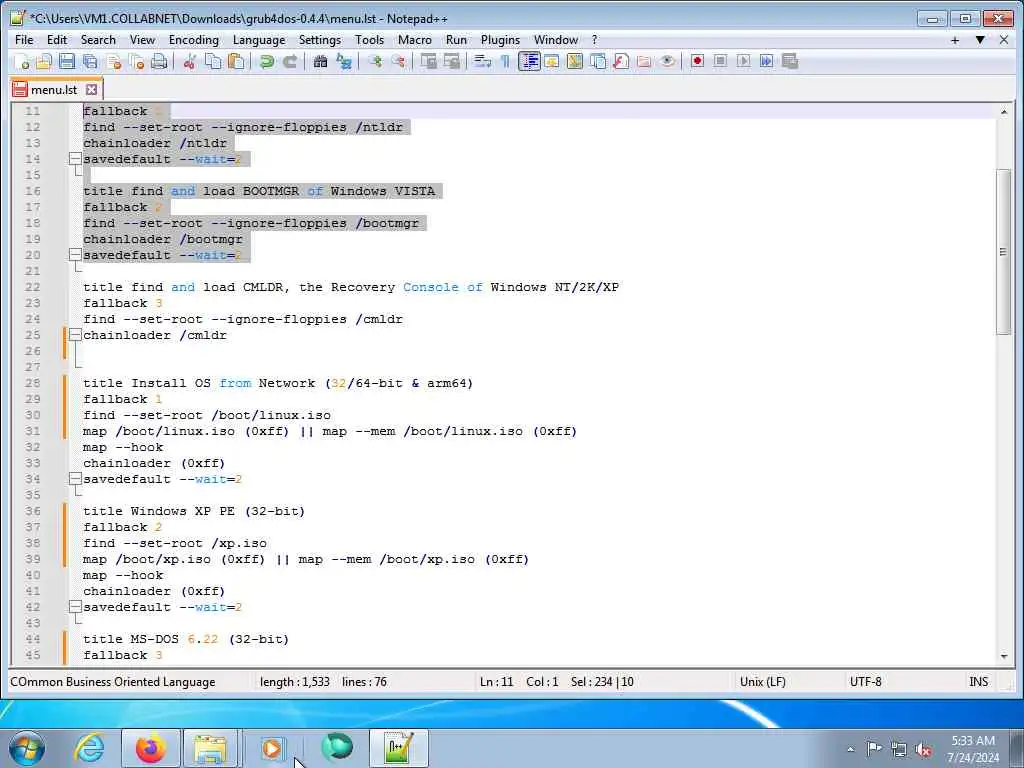
Task: Click the Save Recorded Macro icon
Action: 790,61
